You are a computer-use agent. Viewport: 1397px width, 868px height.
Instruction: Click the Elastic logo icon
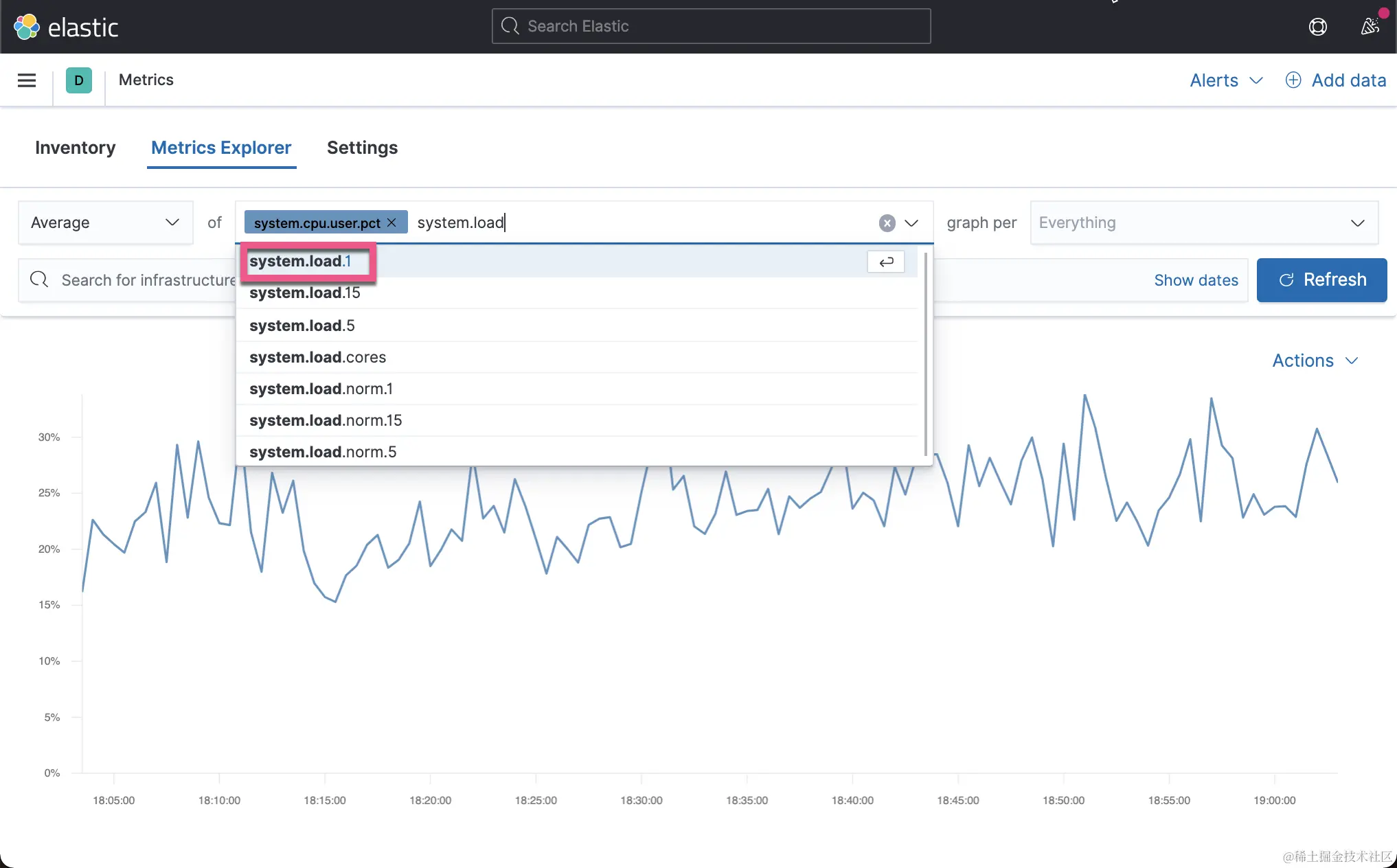point(27,27)
